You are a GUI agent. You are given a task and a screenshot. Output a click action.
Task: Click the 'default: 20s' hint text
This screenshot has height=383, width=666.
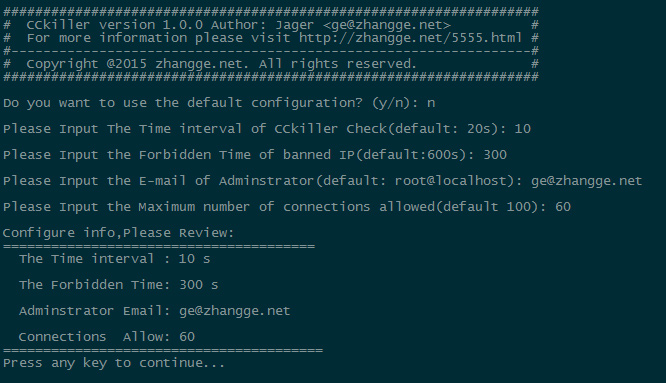(x=443, y=129)
